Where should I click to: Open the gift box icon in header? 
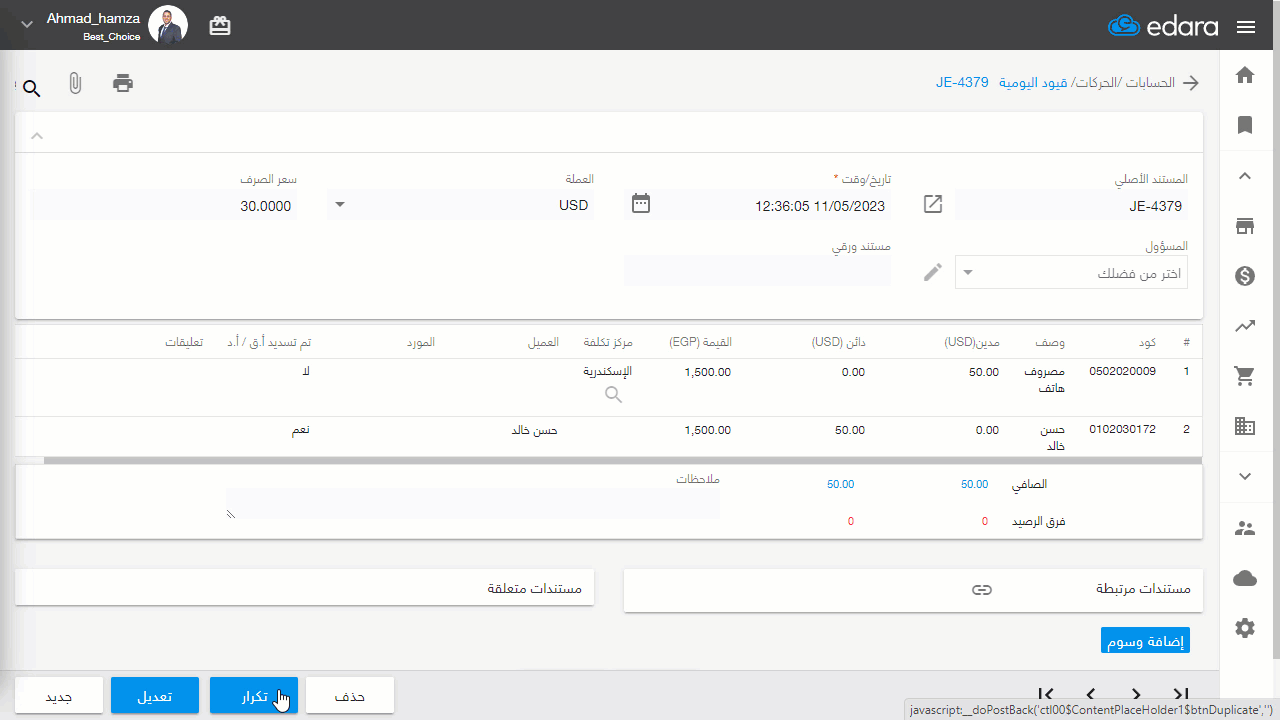[220, 27]
